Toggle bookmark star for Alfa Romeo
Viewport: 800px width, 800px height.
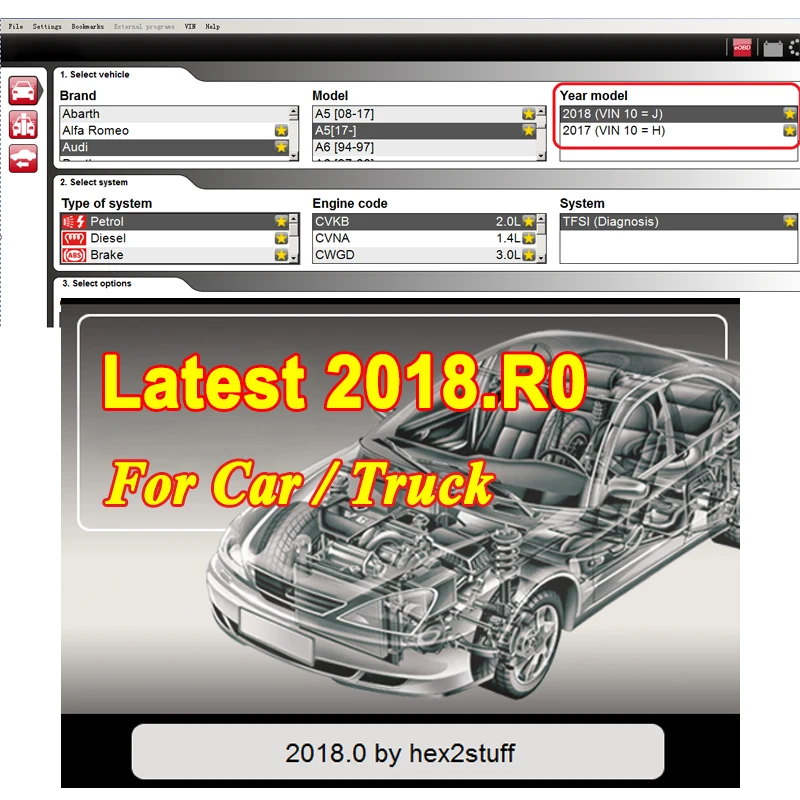point(281,131)
